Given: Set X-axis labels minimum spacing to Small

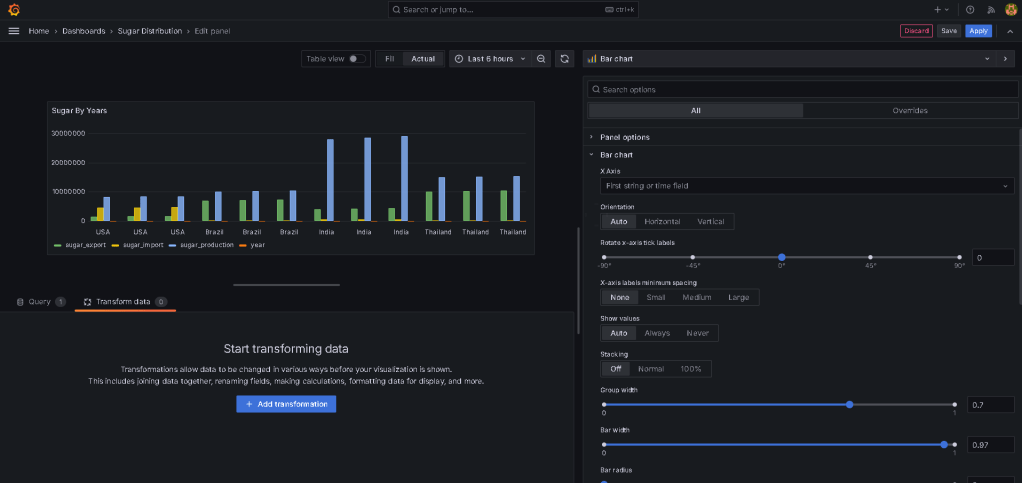Looking at the screenshot, I should (x=656, y=297).
